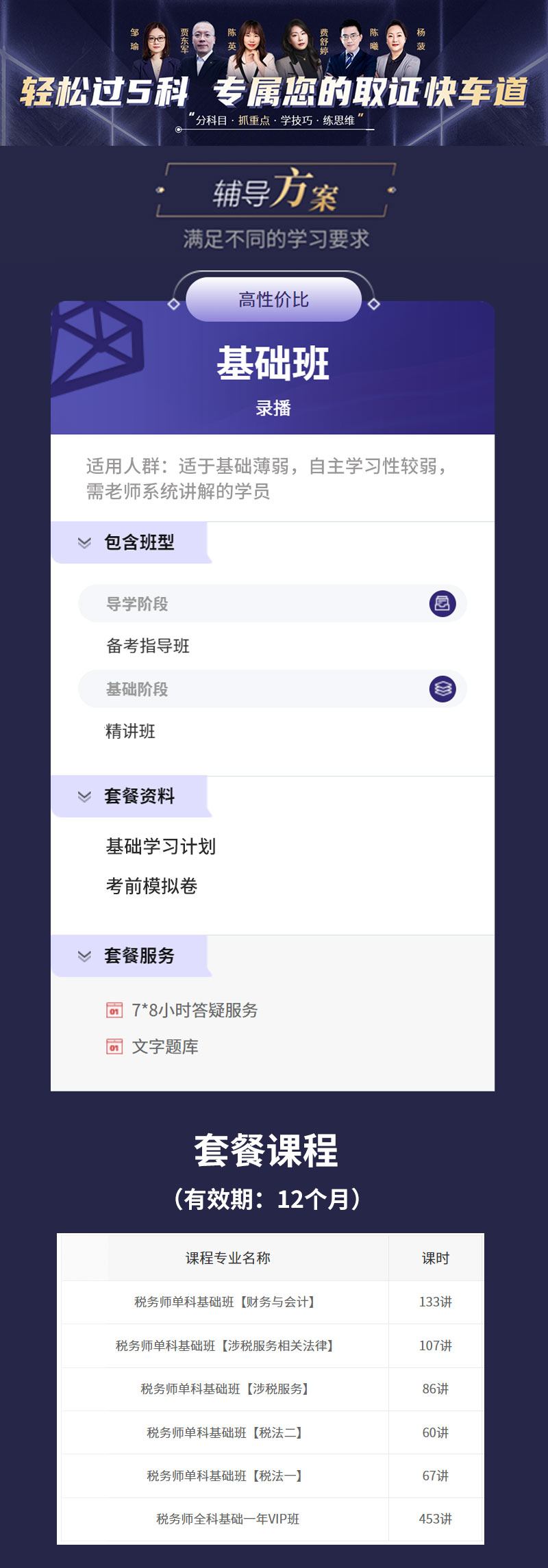
Task: Click the 课时 column header
Action: [x=436, y=1258]
